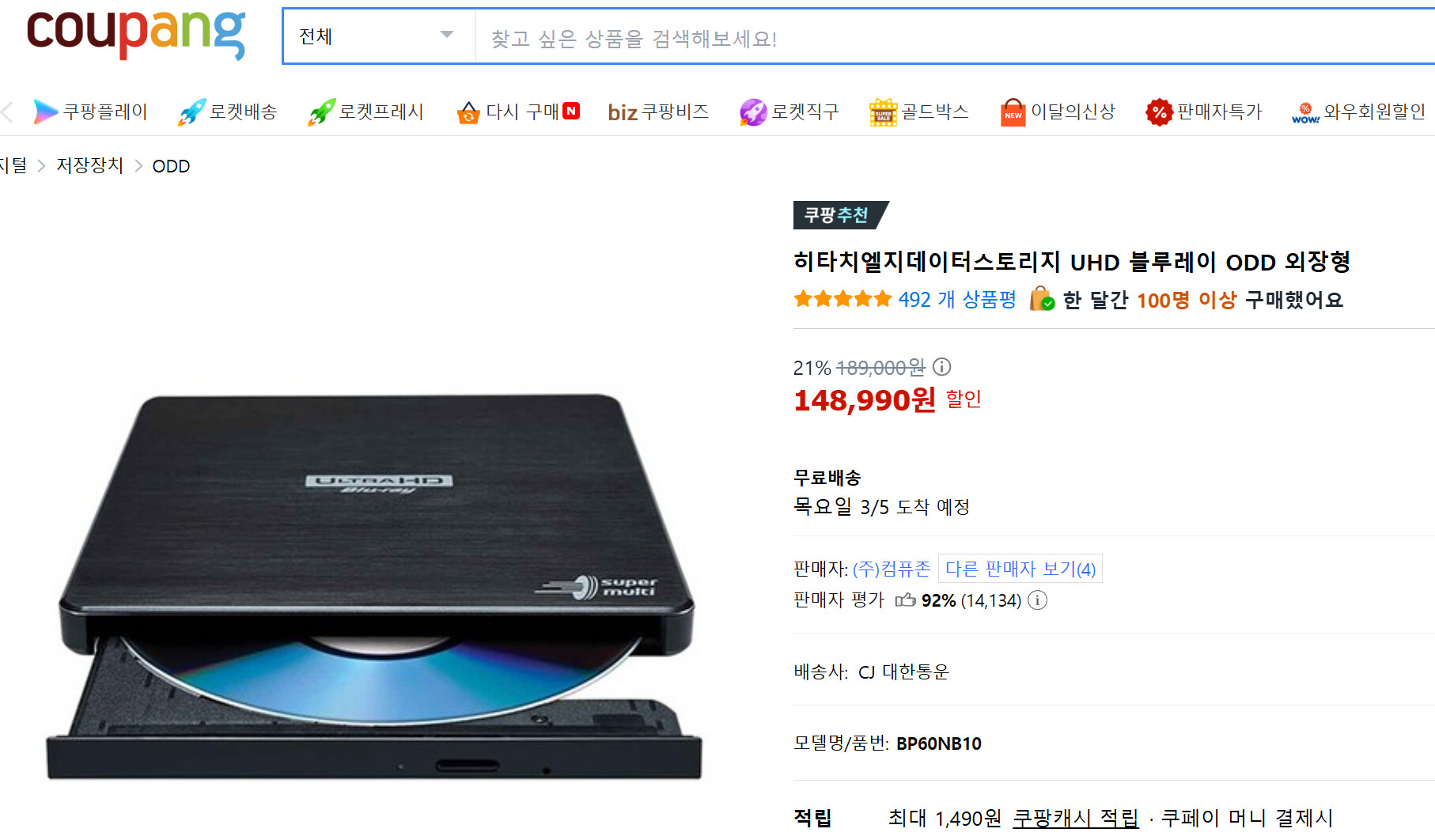Open 로켓배송 rocket icon
This screenshot has width=1435, height=840.
tap(192, 112)
